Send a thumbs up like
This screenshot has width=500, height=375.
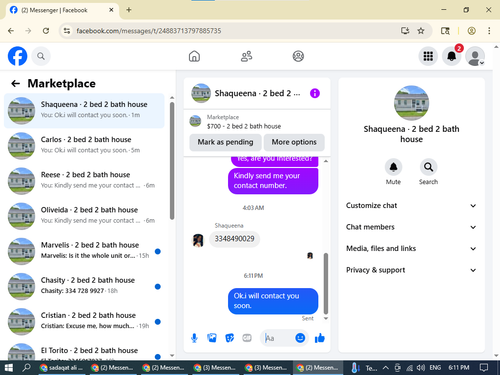319,338
